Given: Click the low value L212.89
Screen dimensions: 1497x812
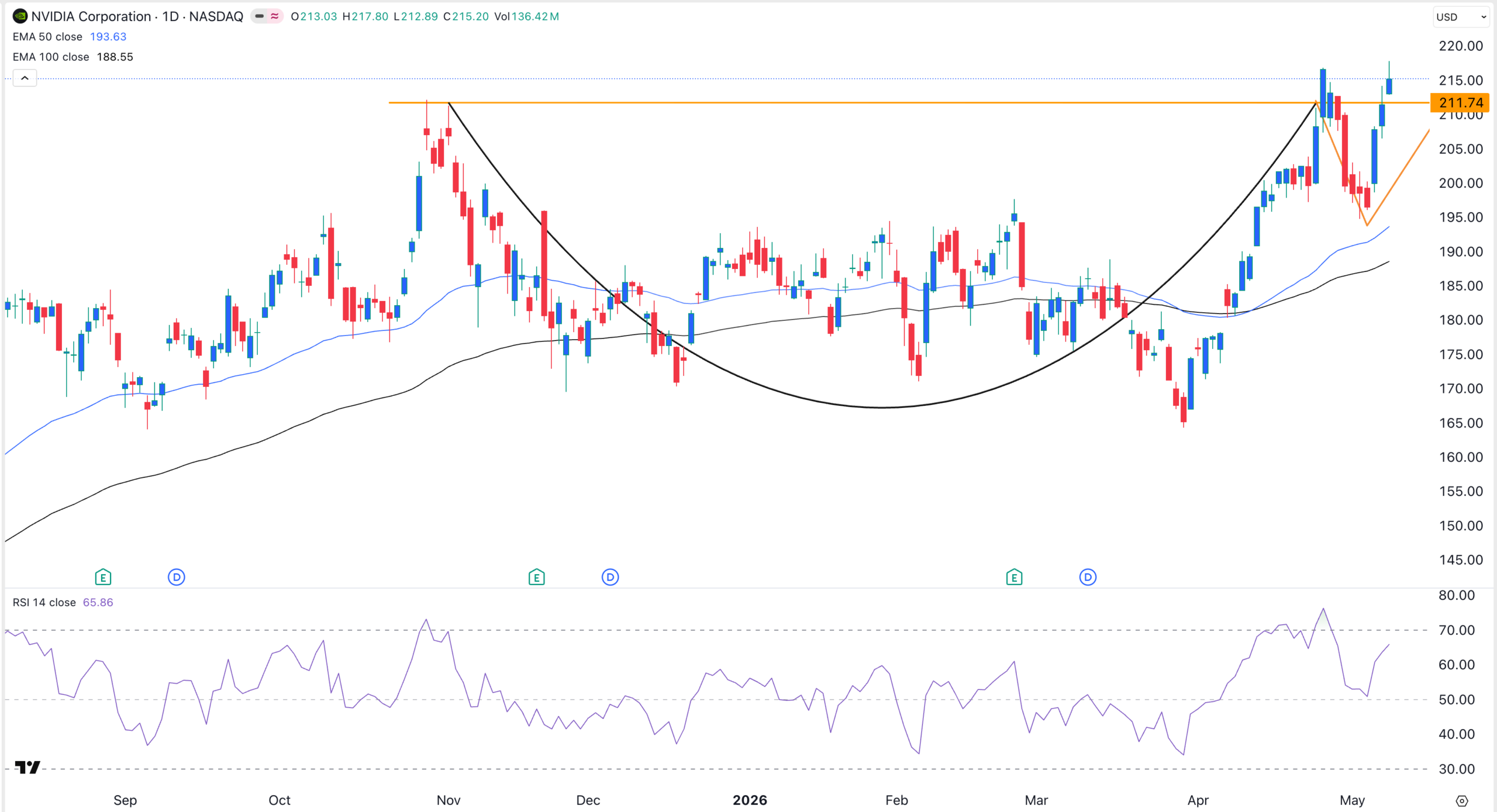Looking at the screenshot, I should pyautogui.click(x=416, y=16).
